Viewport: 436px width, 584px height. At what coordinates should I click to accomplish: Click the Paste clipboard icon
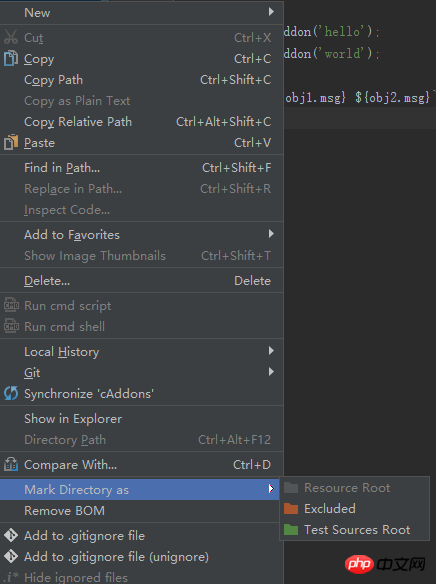[x=11, y=142]
